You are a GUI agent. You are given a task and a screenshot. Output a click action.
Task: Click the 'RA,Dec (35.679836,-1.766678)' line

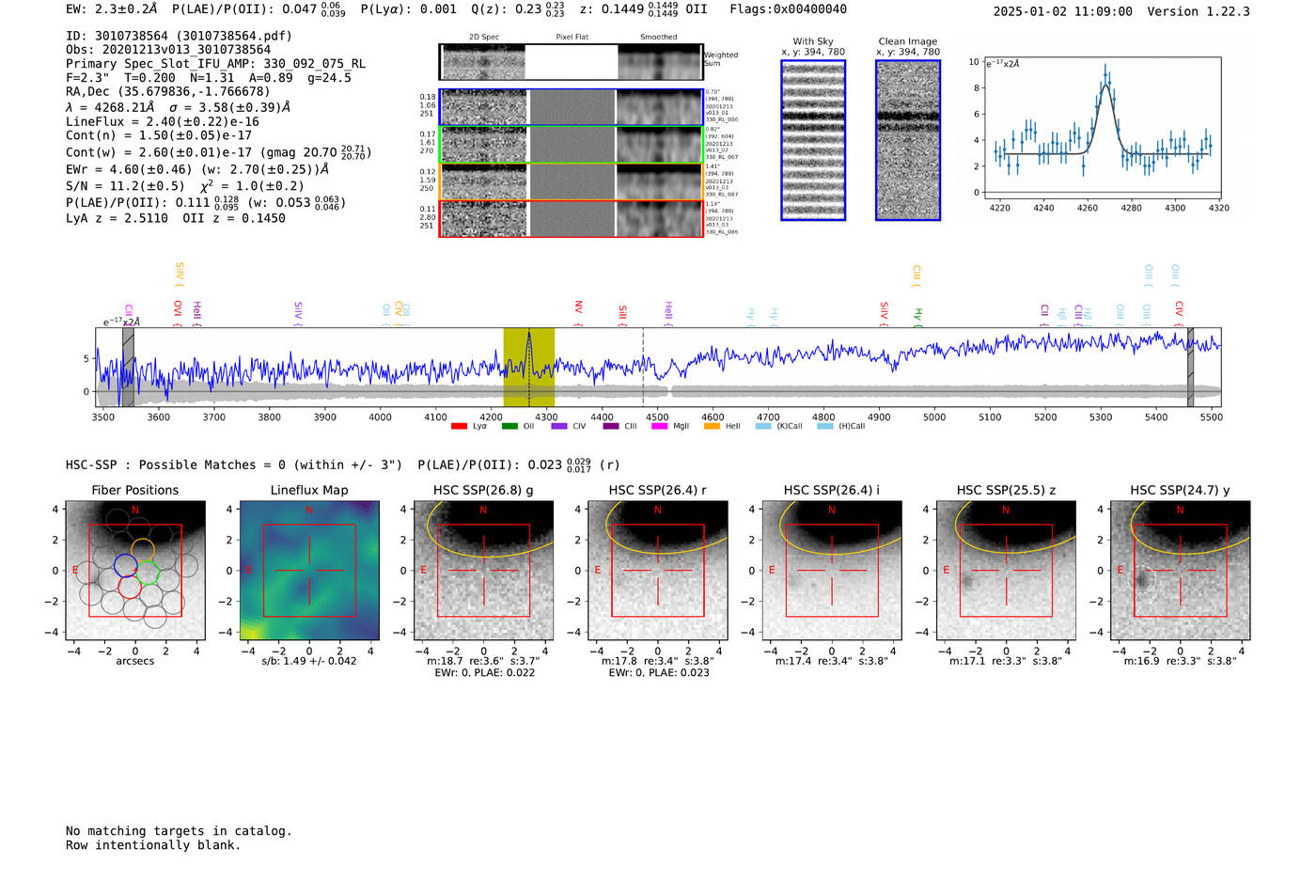(168, 91)
